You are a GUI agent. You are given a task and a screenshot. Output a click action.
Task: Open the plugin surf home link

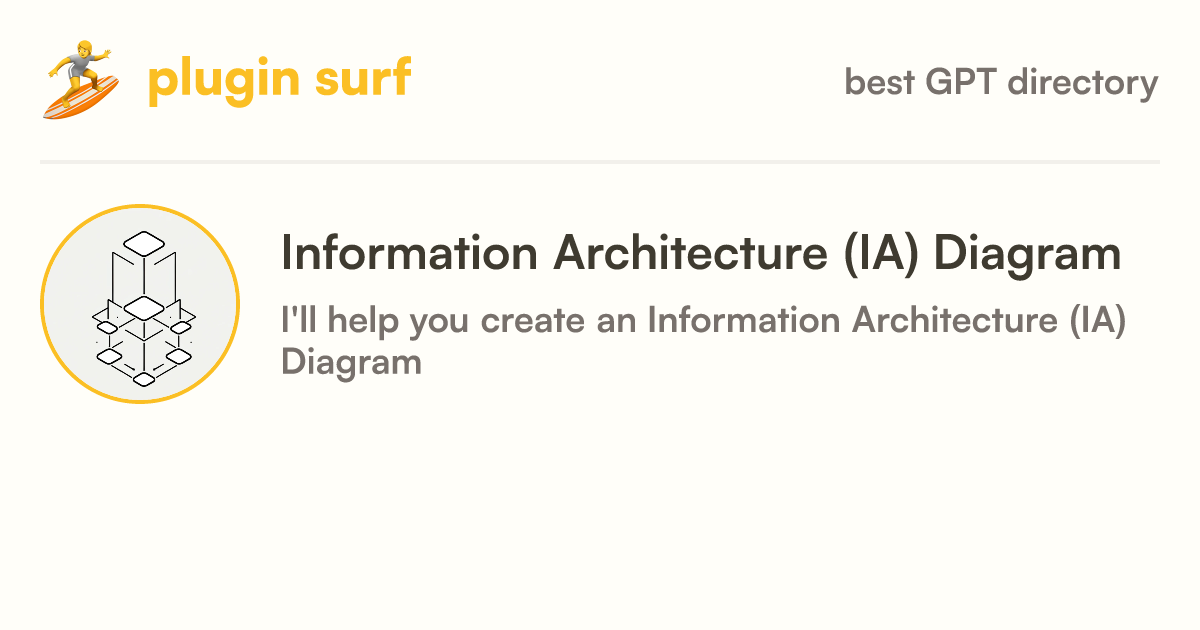click(279, 80)
